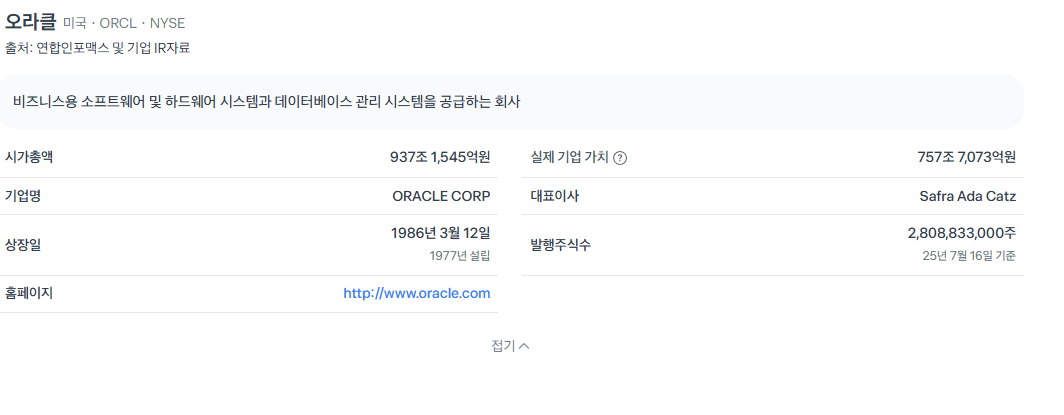Click the 1977년 설립 note

(x=459, y=256)
